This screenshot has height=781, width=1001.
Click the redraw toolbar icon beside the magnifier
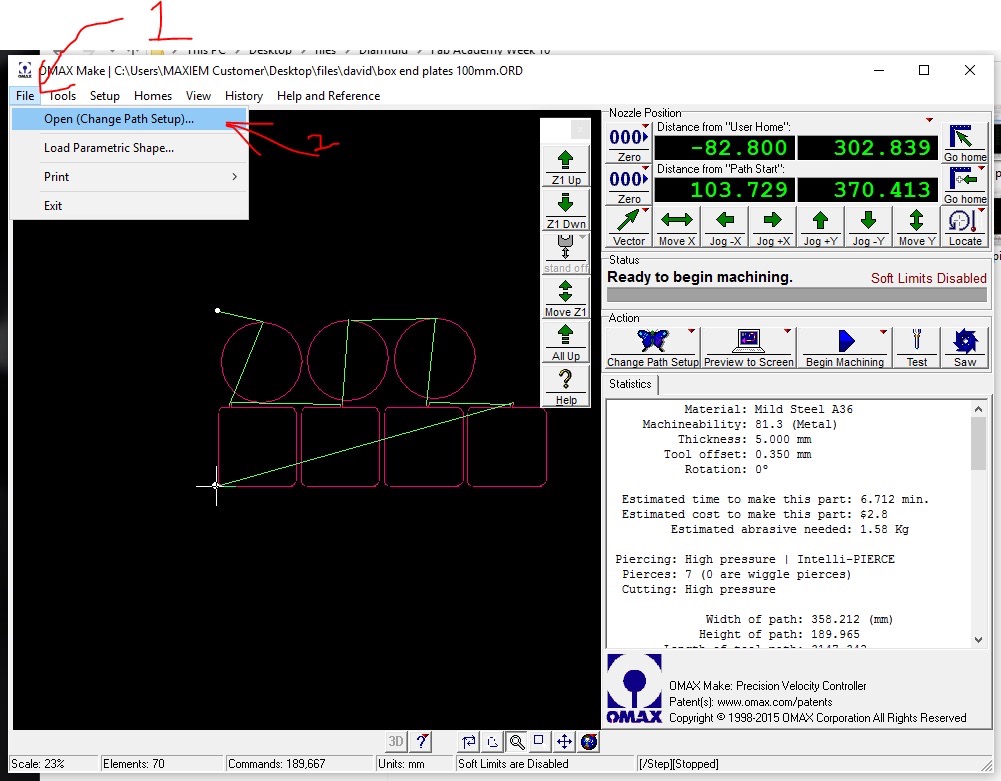tap(492, 741)
